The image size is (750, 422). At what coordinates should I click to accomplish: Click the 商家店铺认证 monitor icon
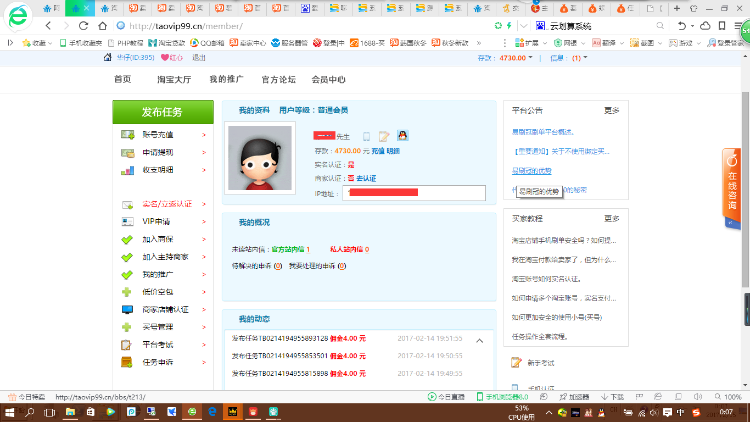127,310
